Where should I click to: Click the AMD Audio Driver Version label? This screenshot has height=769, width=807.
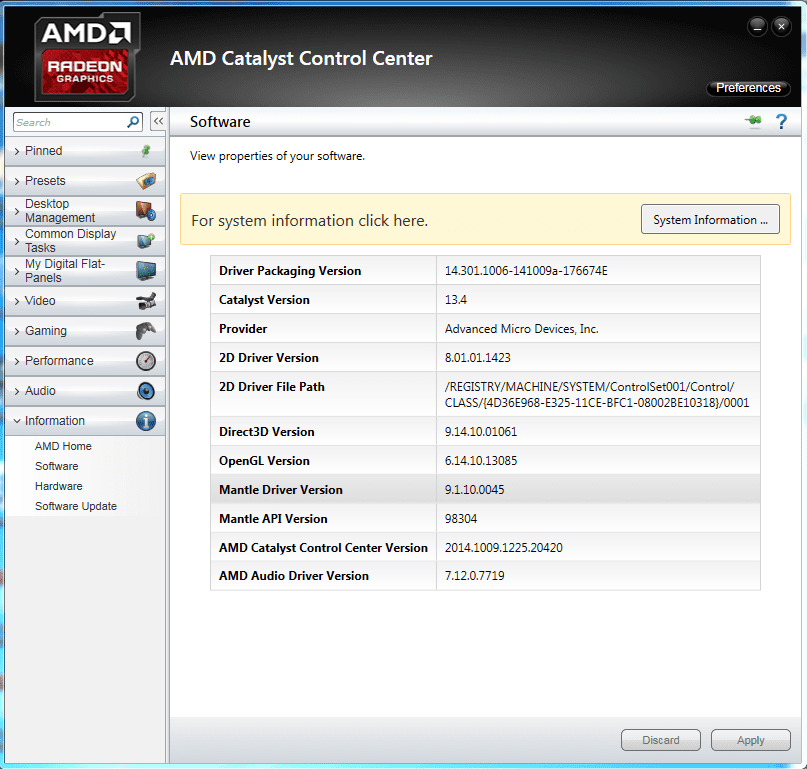tap(294, 575)
